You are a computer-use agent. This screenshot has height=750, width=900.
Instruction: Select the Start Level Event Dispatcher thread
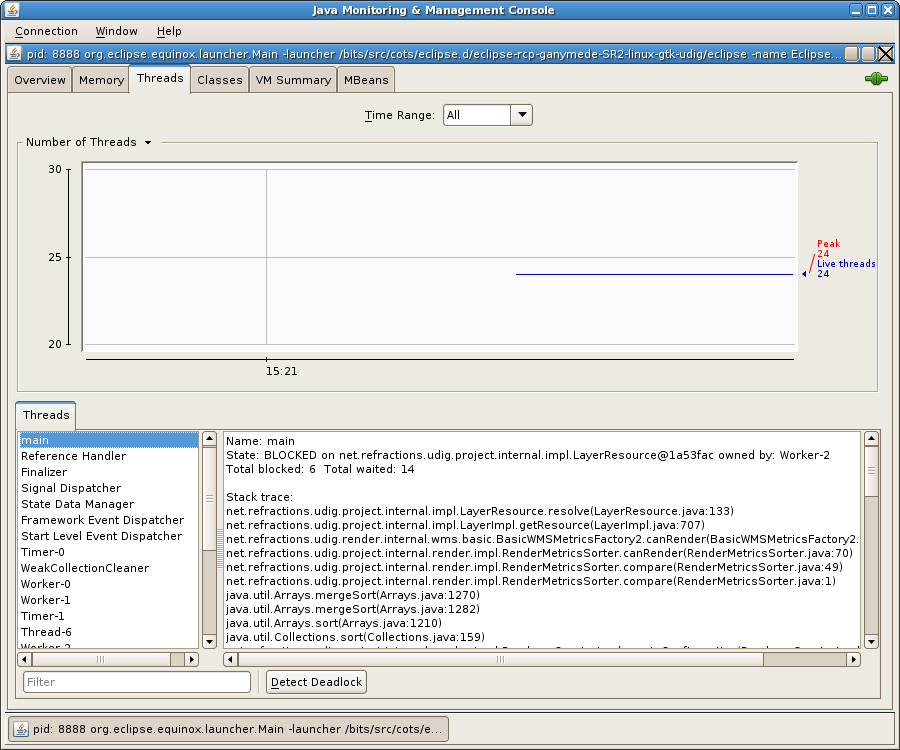[x=109, y=537]
